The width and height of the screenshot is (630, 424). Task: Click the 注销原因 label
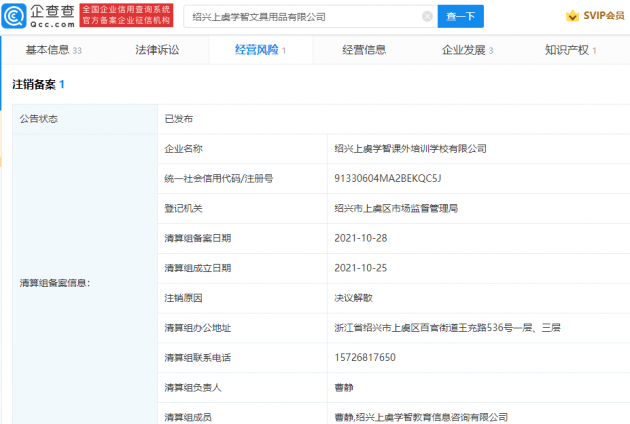184,298
